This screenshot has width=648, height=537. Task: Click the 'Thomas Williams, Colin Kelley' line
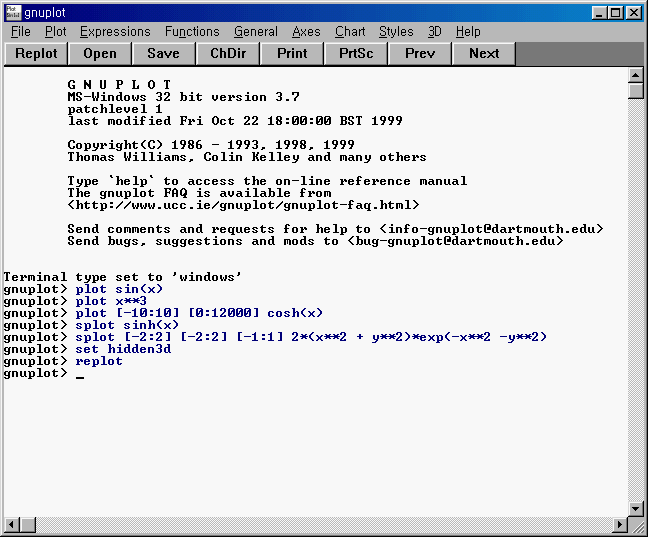(247, 157)
